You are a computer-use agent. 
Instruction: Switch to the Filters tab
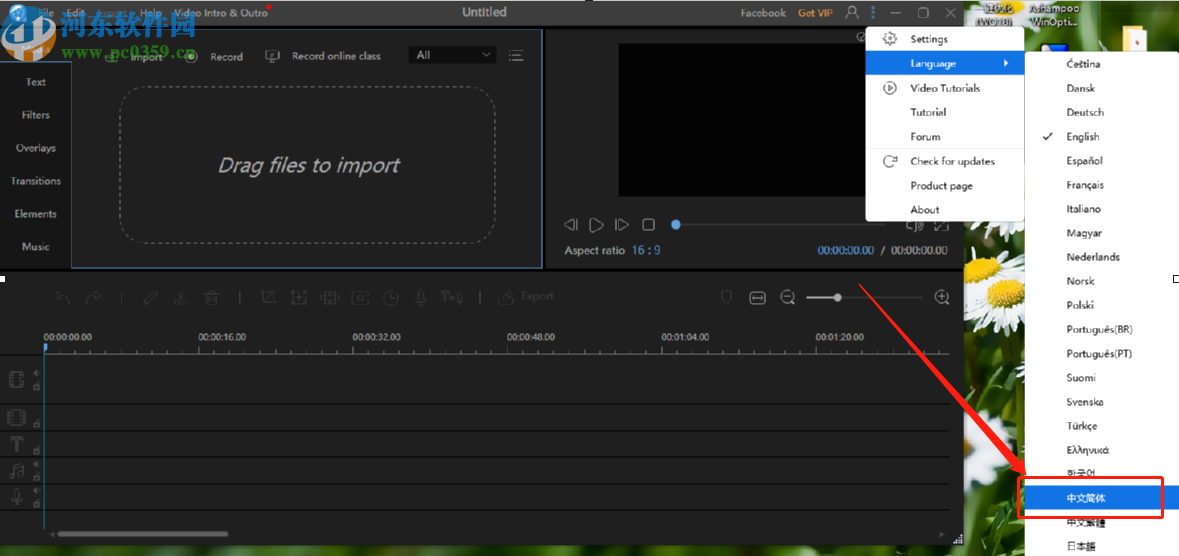[35, 115]
